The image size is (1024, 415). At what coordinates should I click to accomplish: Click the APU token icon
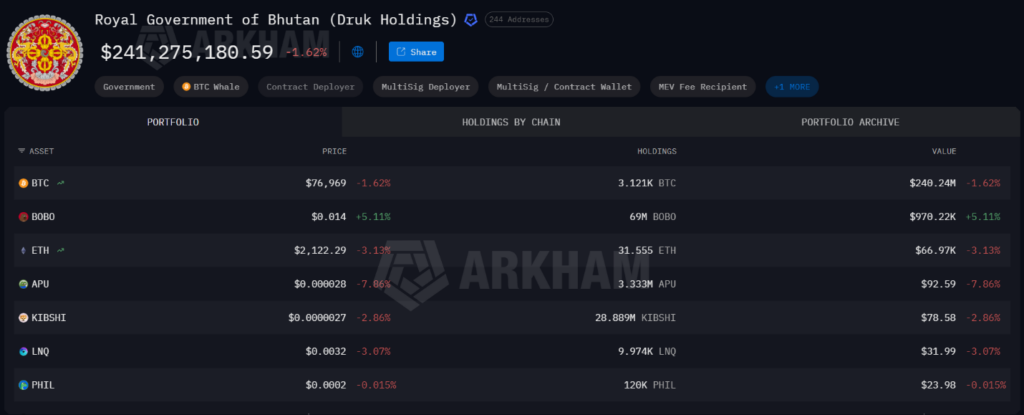(24, 284)
